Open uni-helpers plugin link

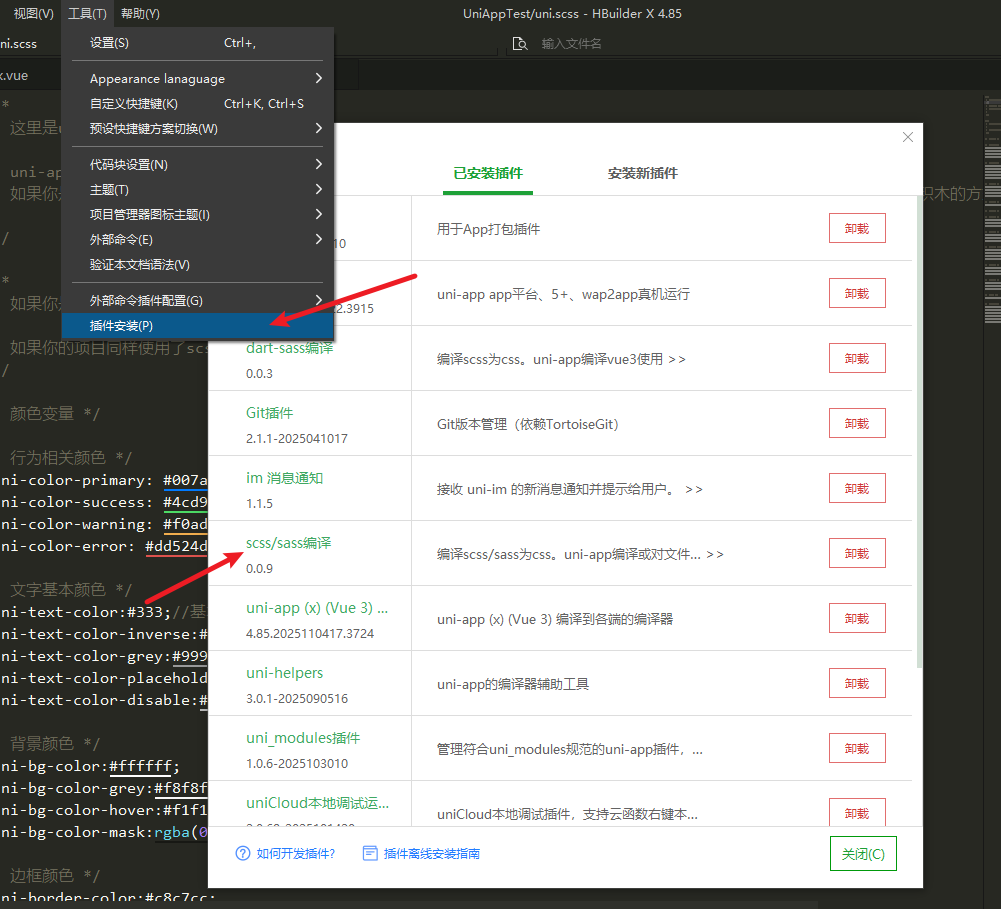coord(285,673)
